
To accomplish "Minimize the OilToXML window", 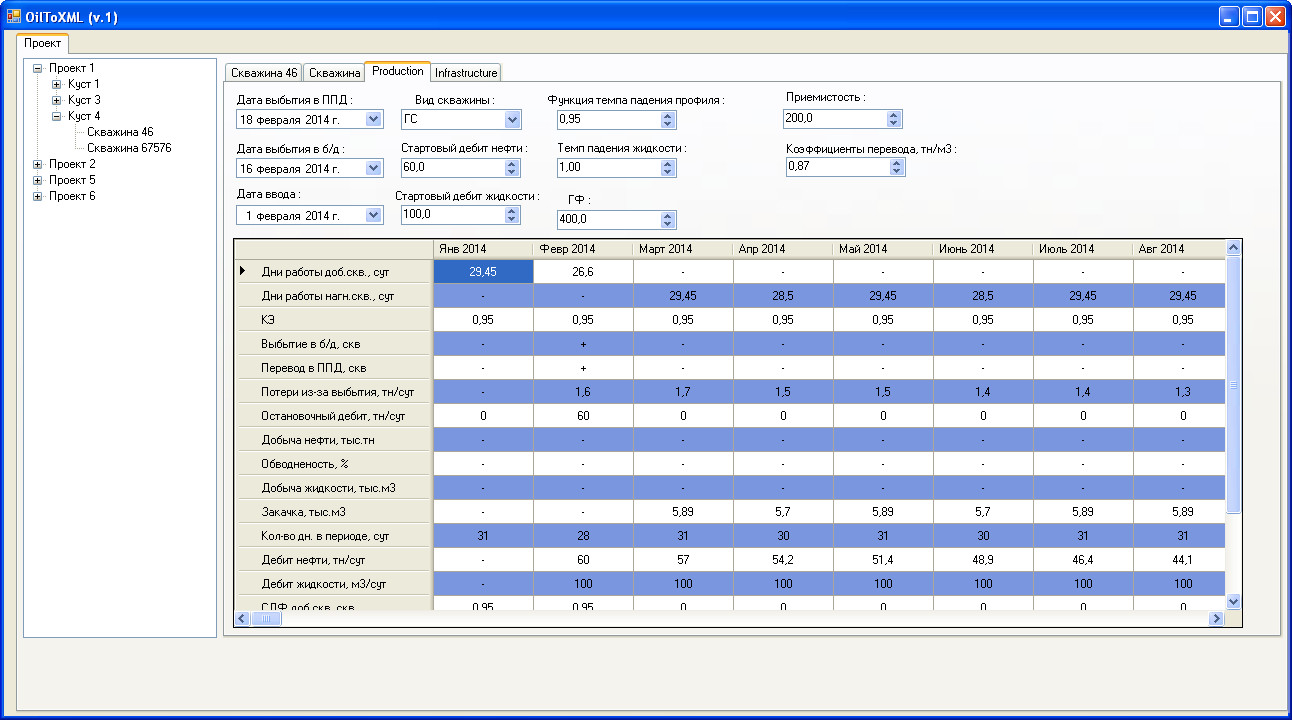I will pyautogui.click(x=1228, y=16).
